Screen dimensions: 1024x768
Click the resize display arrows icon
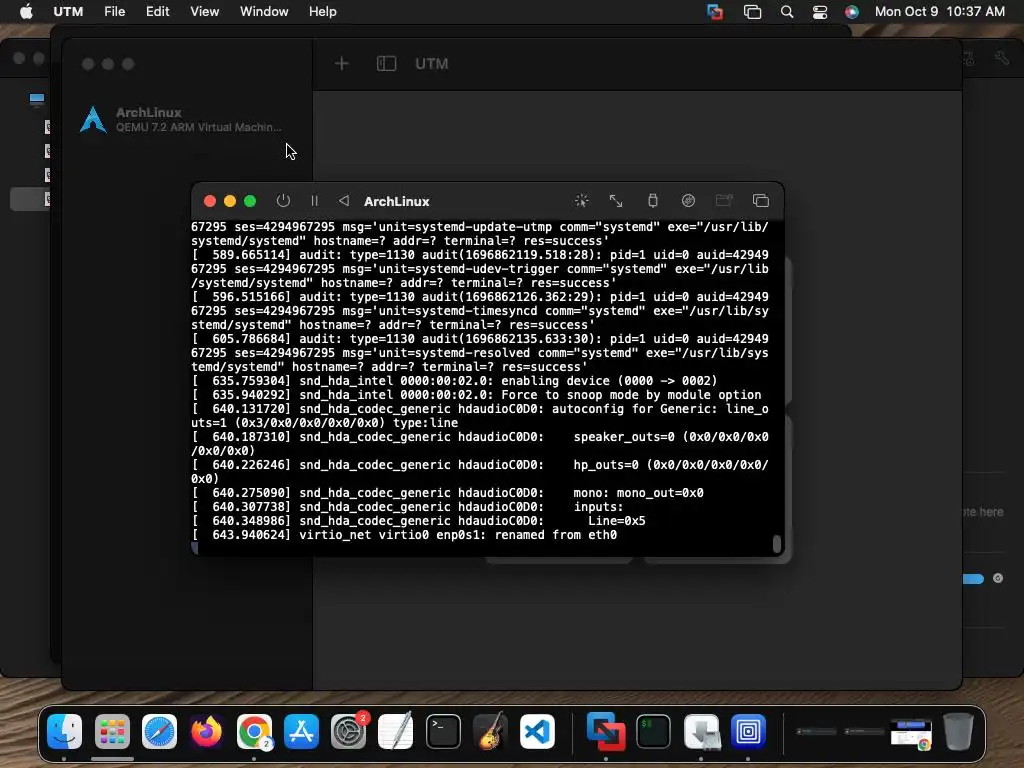(616, 200)
